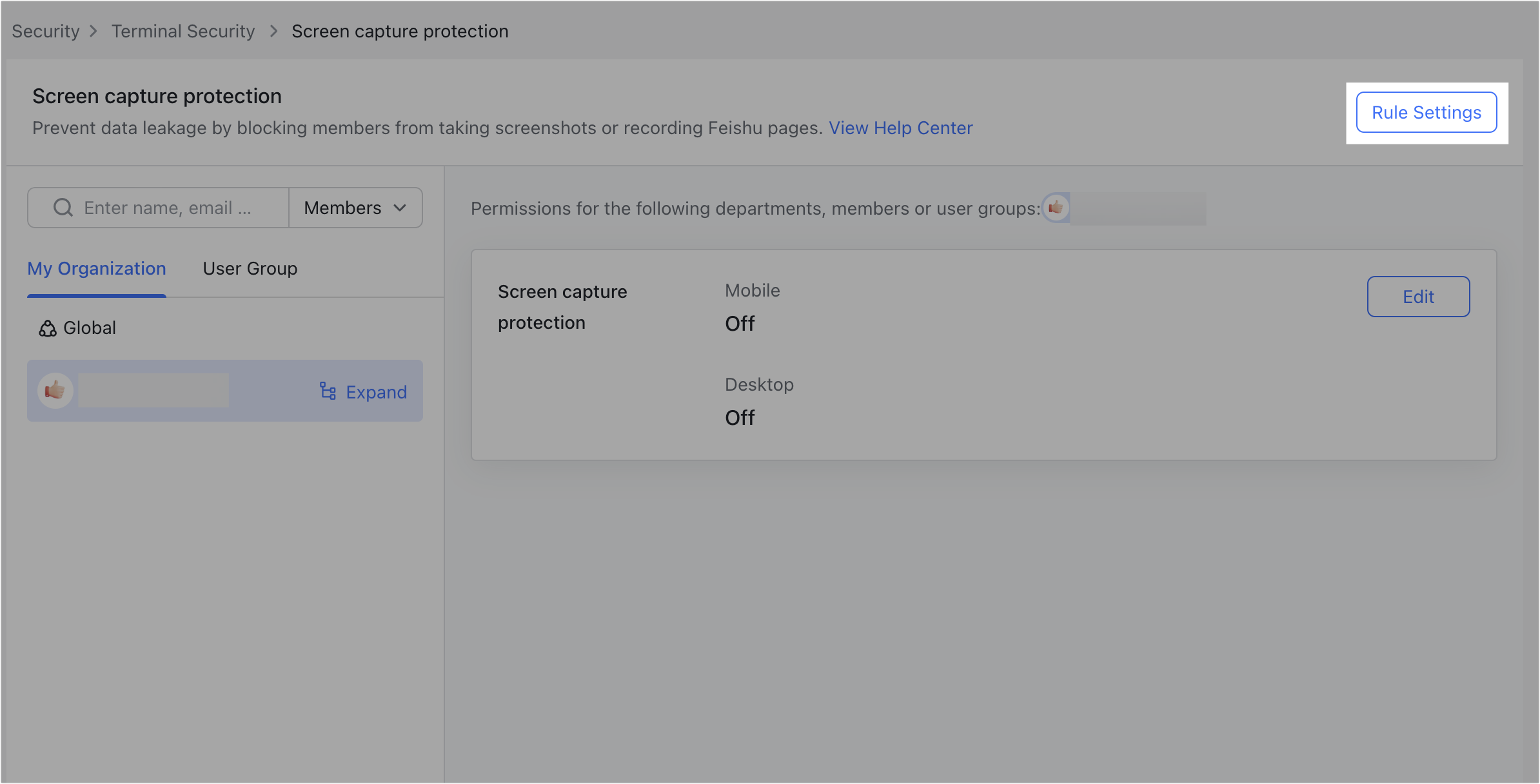Click the Mobile Off status value
This screenshot has width=1540, height=784.
[740, 324]
